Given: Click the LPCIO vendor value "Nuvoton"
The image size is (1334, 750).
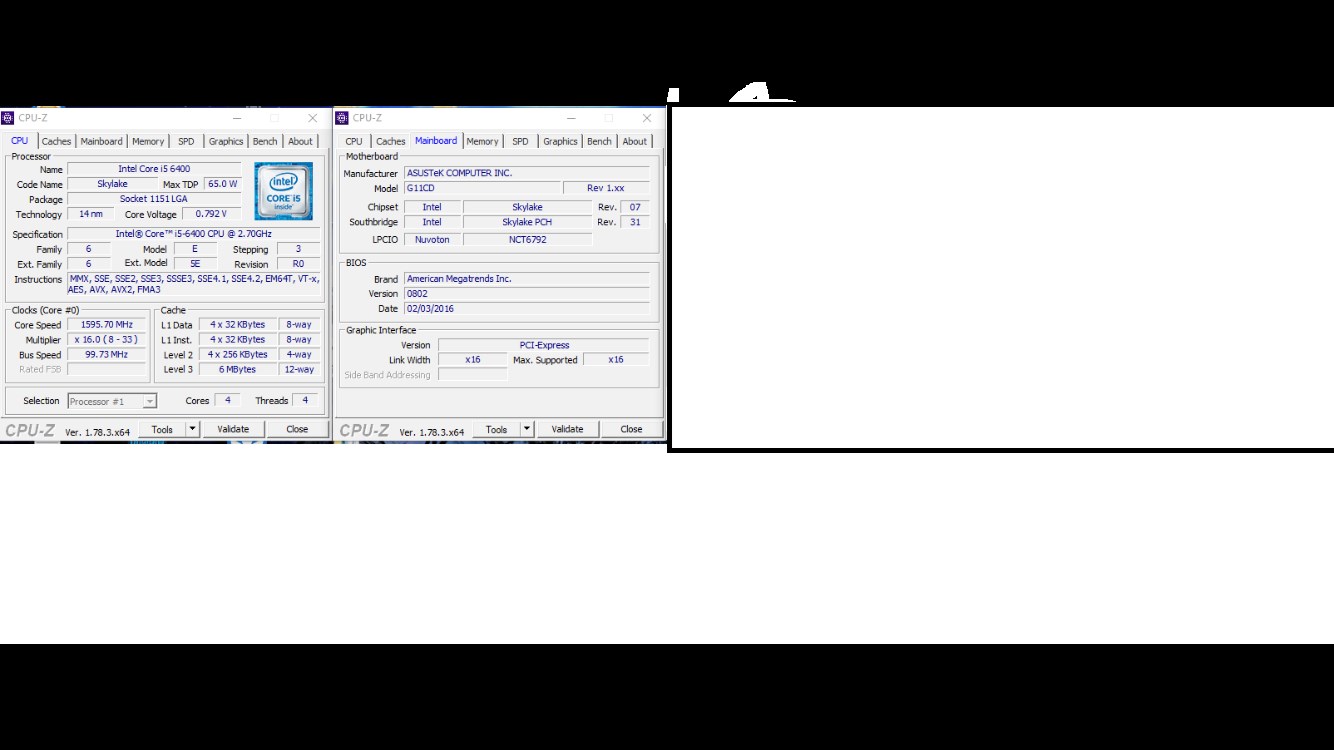Looking at the screenshot, I should click(x=432, y=240).
